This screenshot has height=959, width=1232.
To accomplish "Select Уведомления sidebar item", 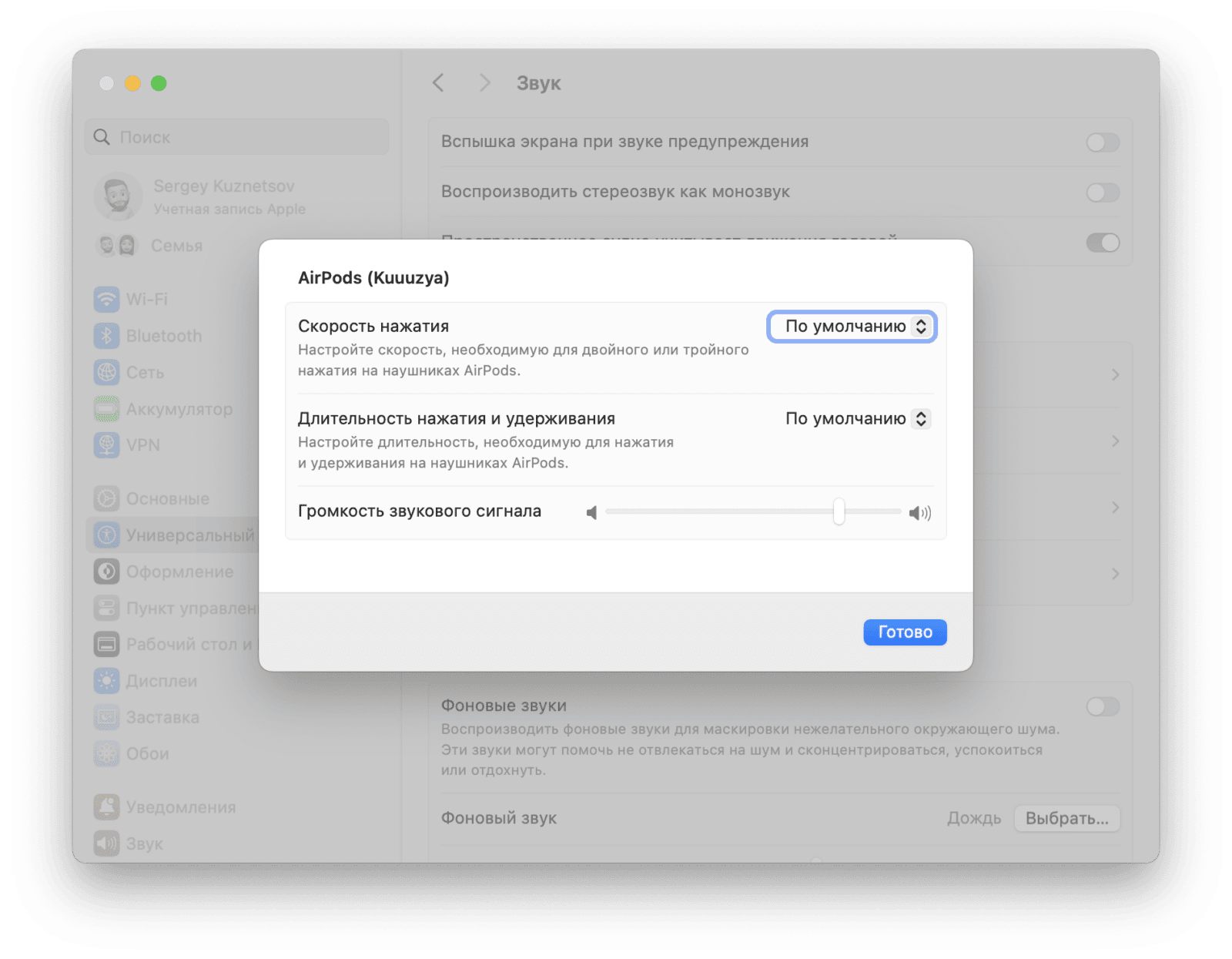I will point(241,807).
